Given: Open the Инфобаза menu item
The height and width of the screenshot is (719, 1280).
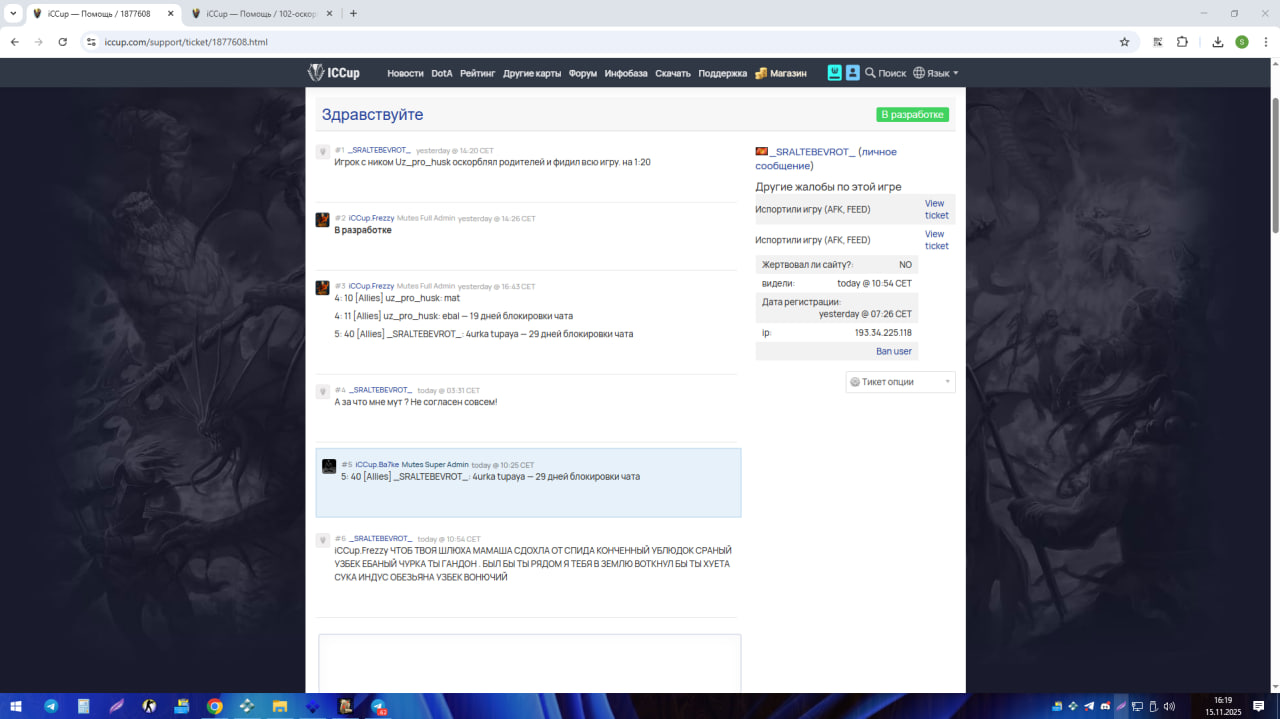Looking at the screenshot, I should (x=626, y=73).
